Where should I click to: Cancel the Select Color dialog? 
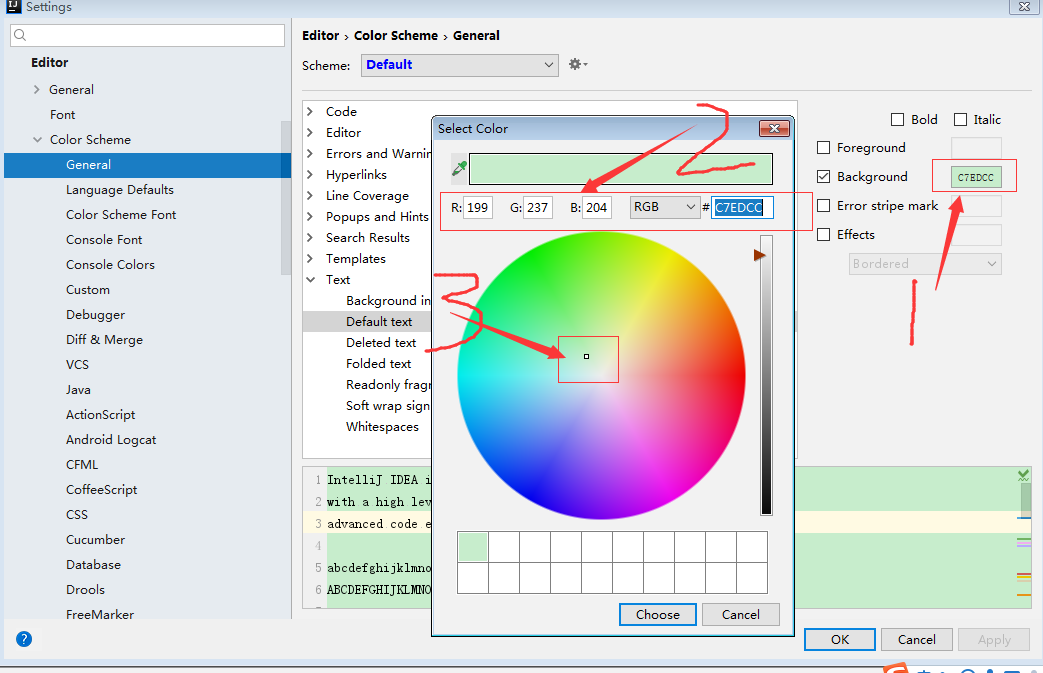click(740, 614)
